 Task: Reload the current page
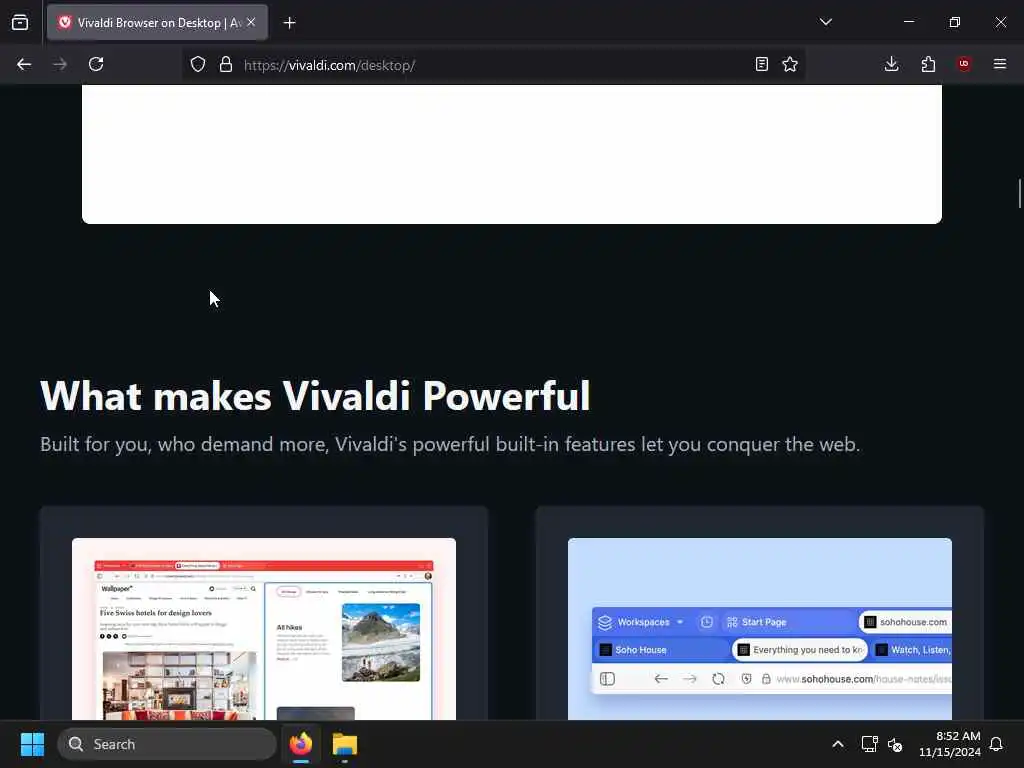(x=96, y=64)
